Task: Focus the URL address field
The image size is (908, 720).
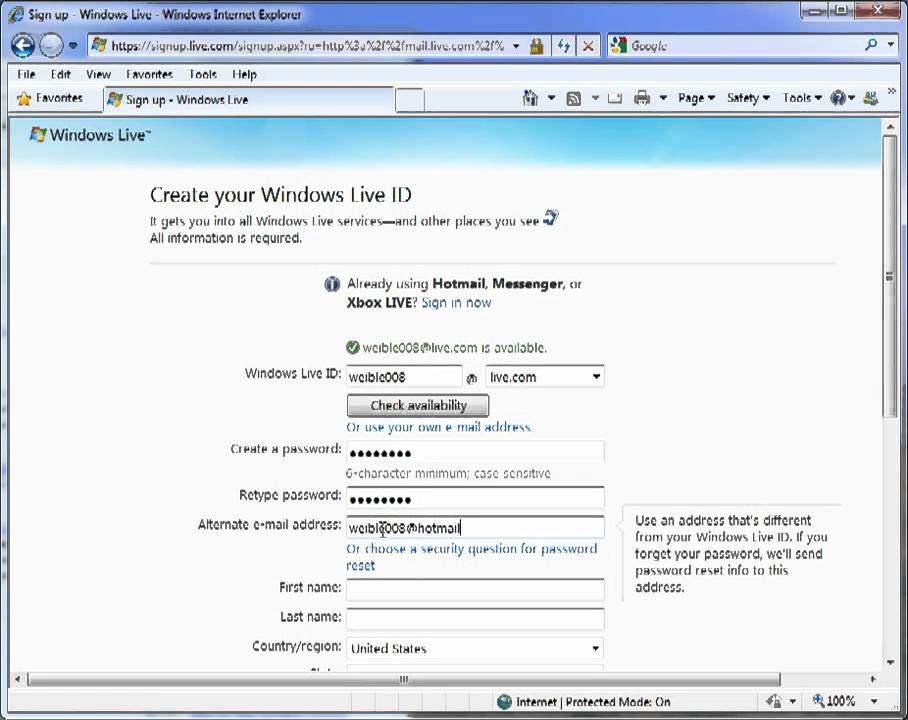Action: 307,46
